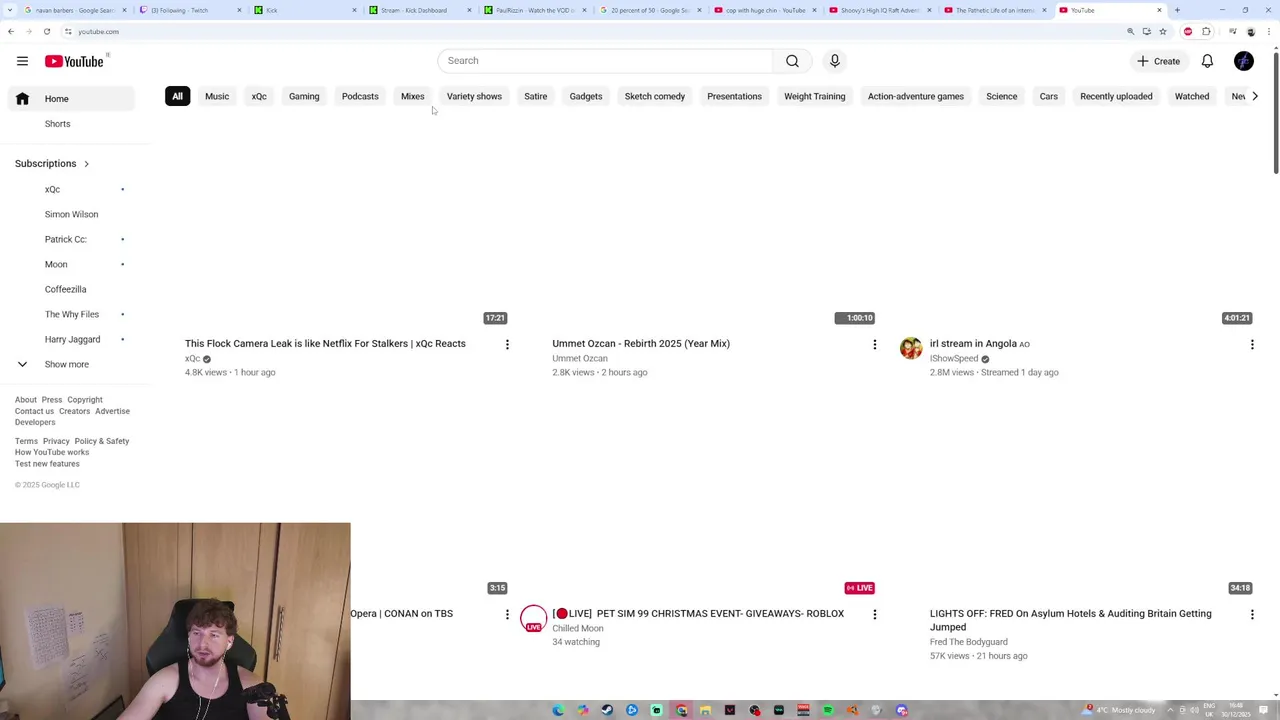The height and width of the screenshot is (720, 1280).
Task: Open Test new features link
Action: (x=47, y=464)
